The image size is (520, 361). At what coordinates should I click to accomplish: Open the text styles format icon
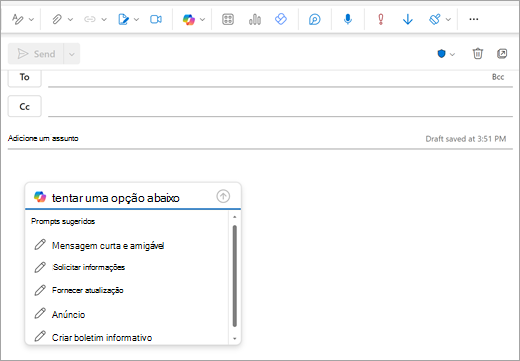17,19
